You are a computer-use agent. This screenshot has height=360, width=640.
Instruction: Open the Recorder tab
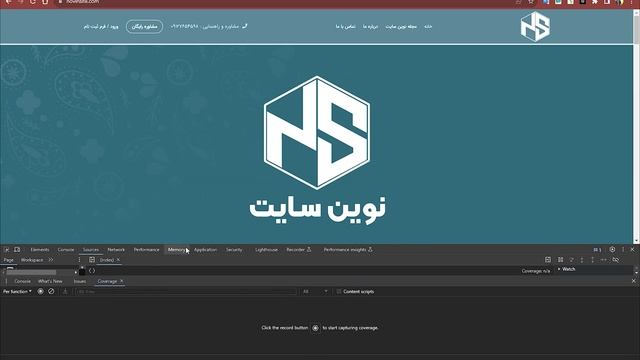pyautogui.click(x=298, y=250)
